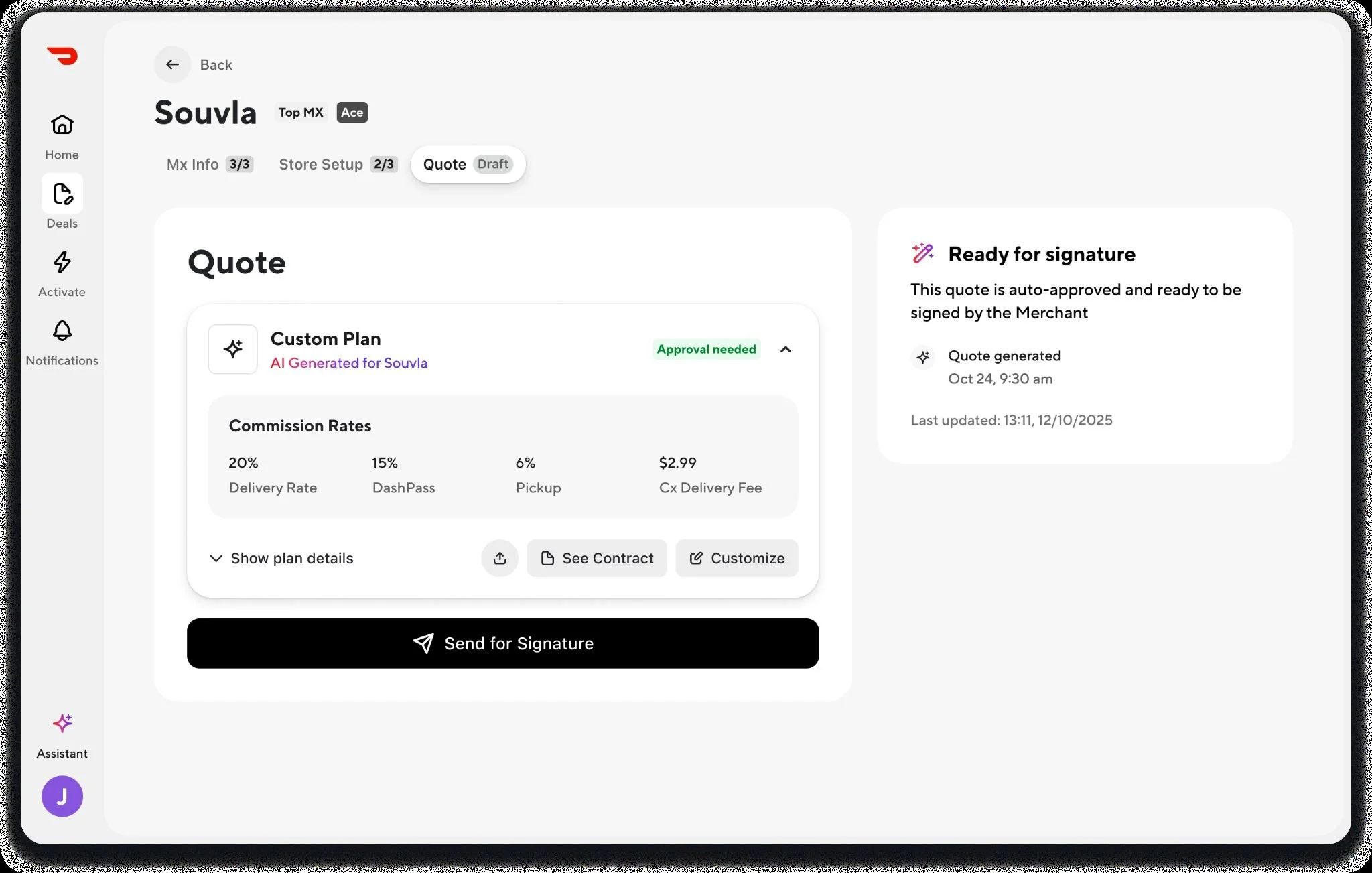Open user profile avatar J
Screen dimensions: 1372x873
pyautogui.click(x=62, y=796)
